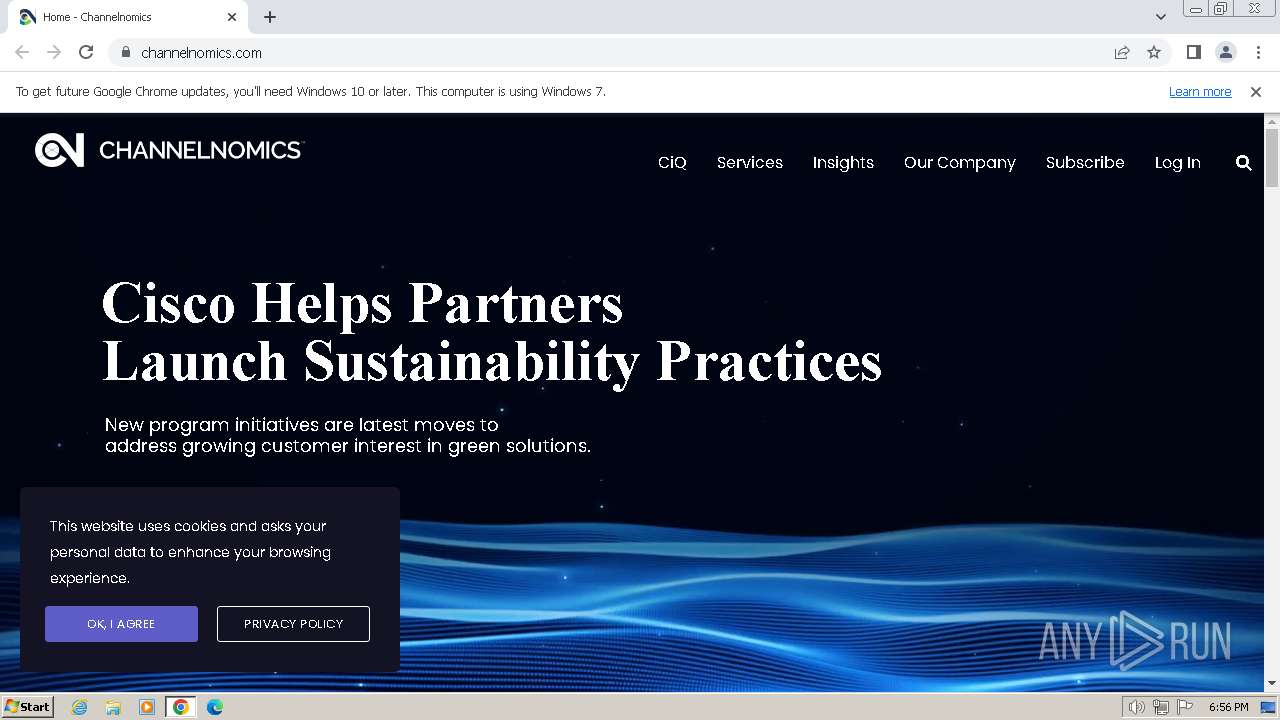This screenshot has width=1280, height=720.
Task: Open the browser side panel icon
Action: (x=1193, y=52)
